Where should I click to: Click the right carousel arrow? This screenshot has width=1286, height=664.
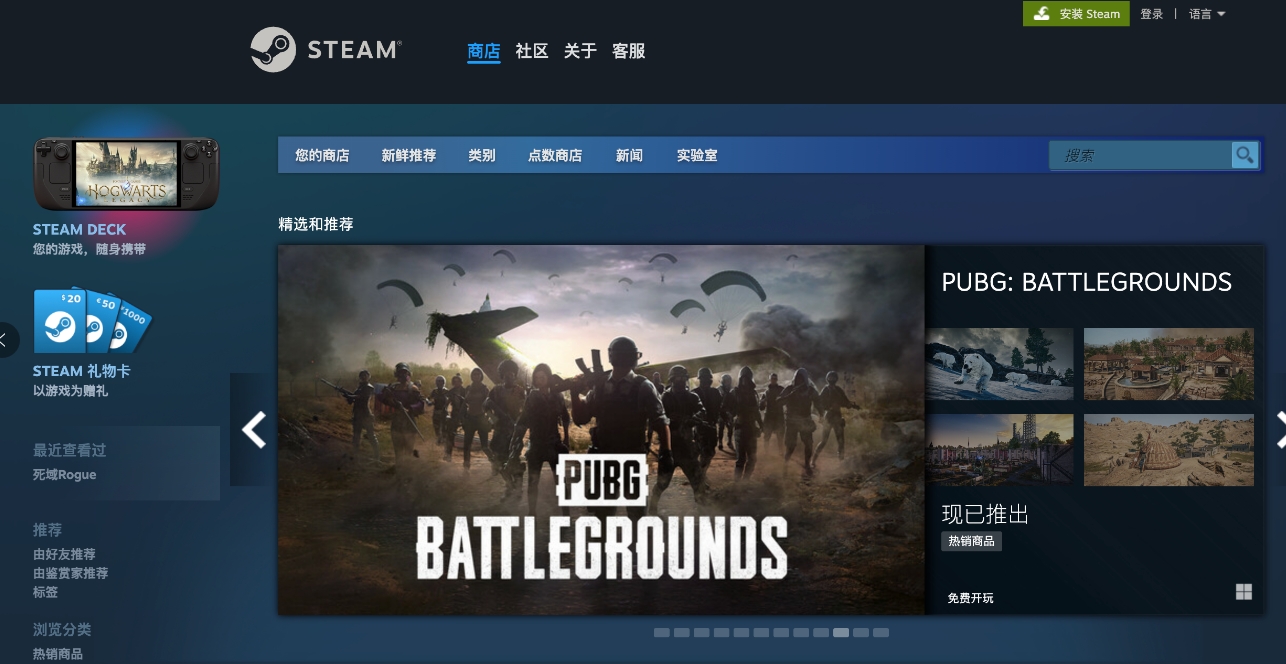click(x=1278, y=430)
